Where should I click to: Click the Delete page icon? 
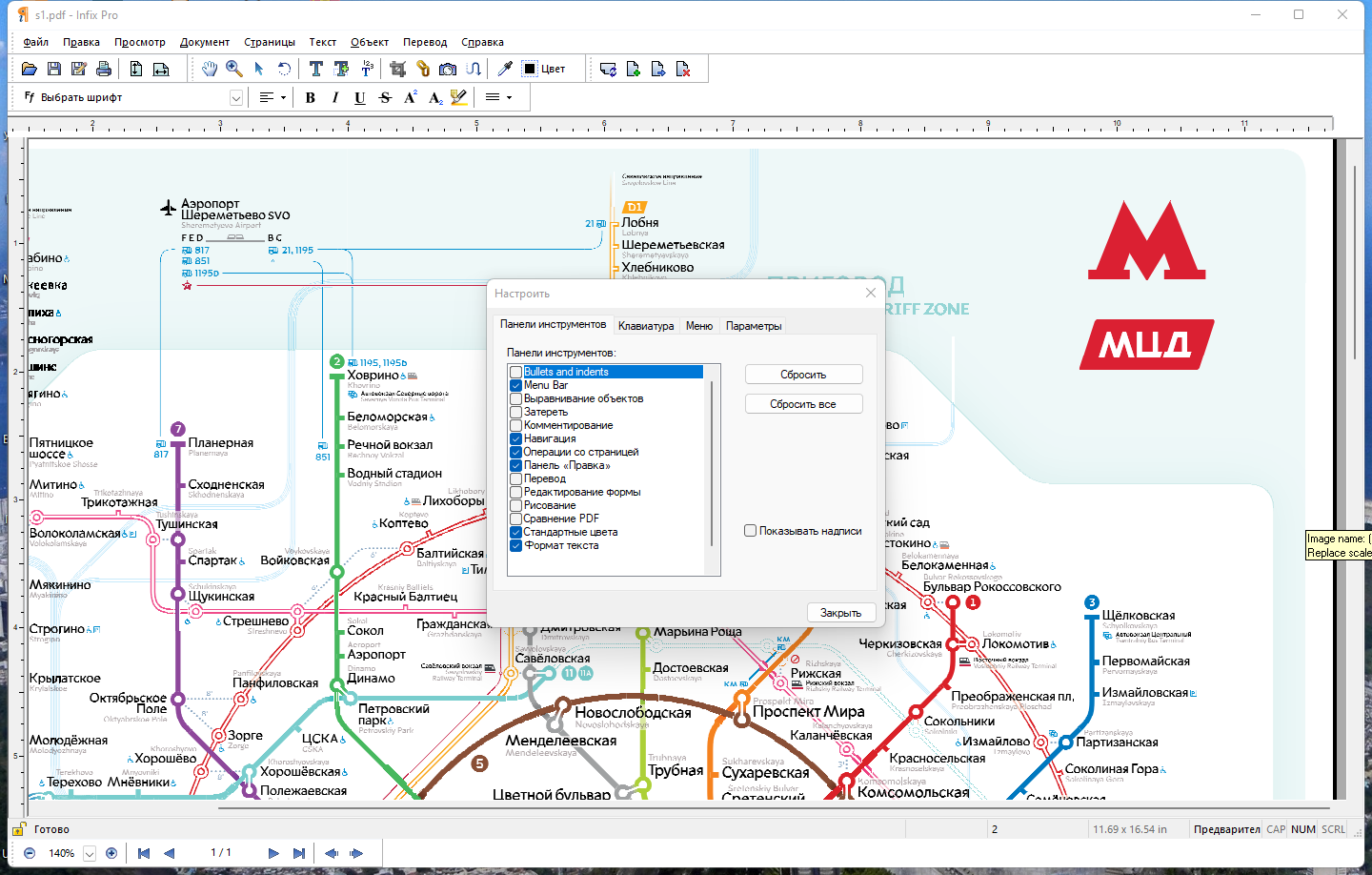[x=683, y=69]
